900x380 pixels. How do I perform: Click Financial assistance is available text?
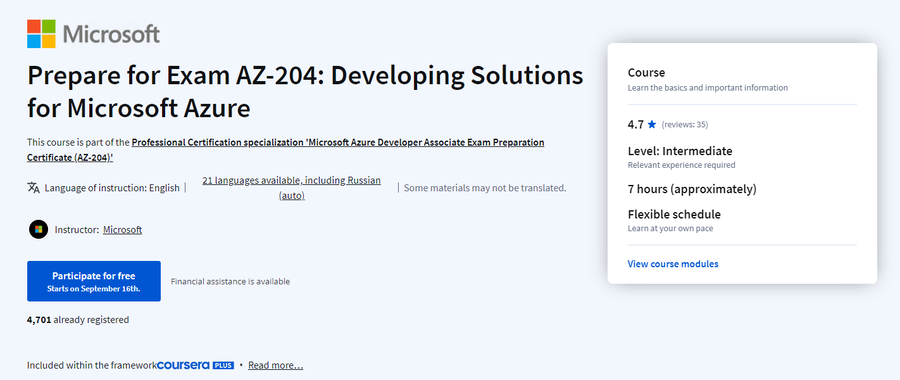(x=230, y=282)
